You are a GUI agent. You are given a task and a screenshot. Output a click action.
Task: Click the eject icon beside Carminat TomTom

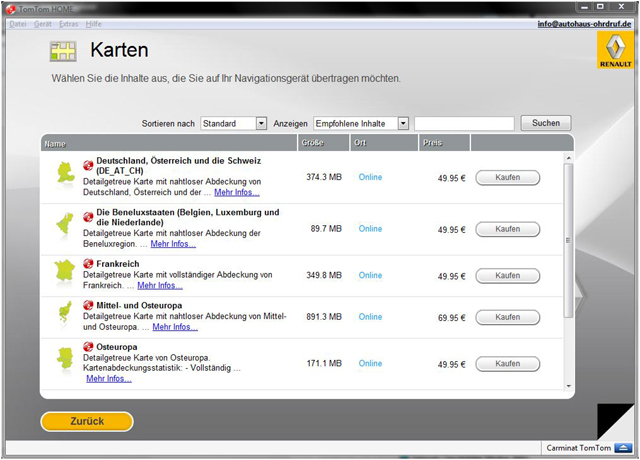[624, 447]
